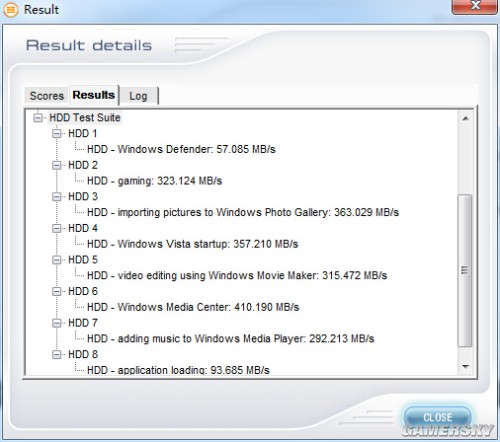The width and height of the screenshot is (500, 442).
Task: Collapse the HDD 3 tree node
Action: click(57, 197)
